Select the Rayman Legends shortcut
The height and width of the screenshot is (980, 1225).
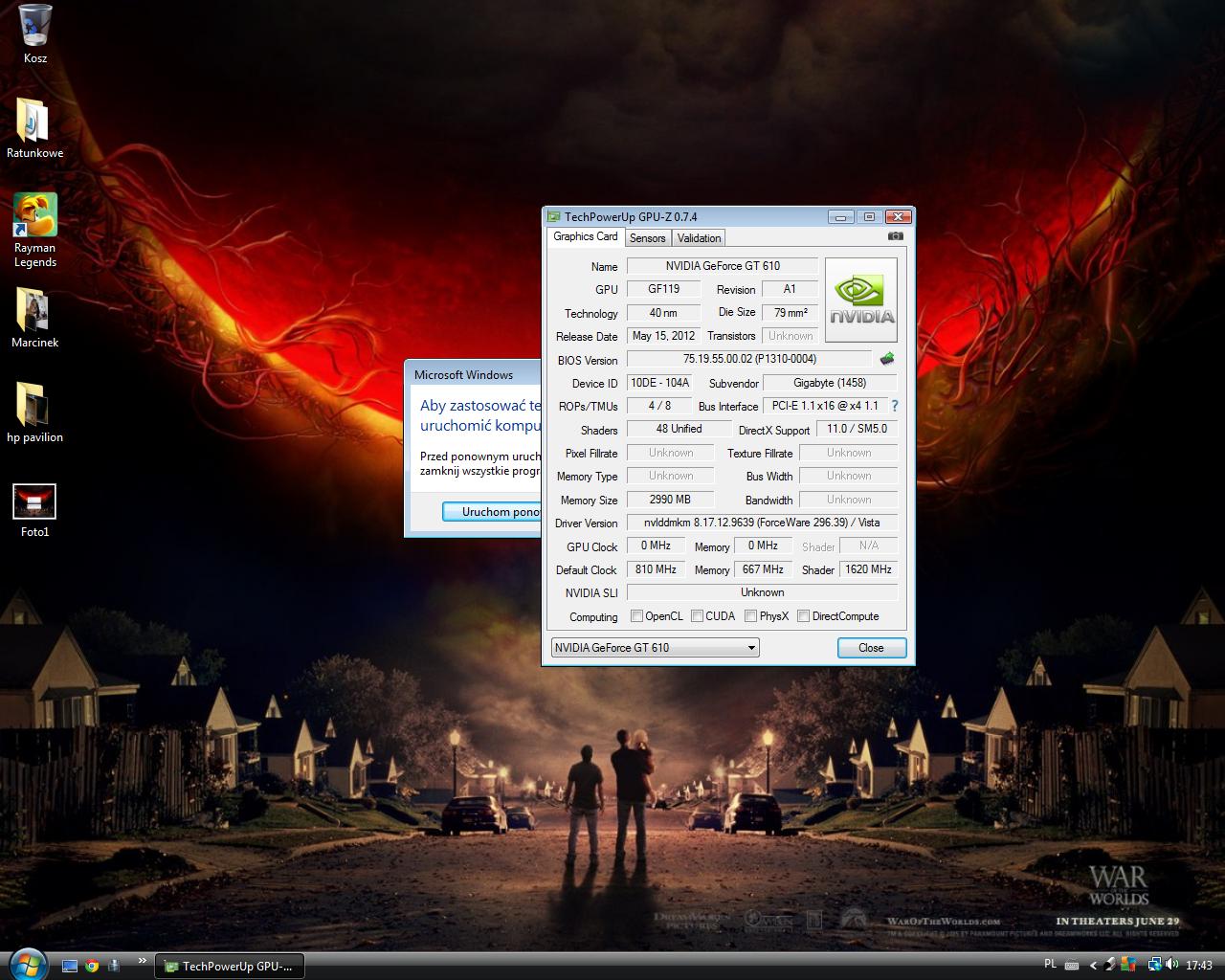pyautogui.click(x=35, y=231)
